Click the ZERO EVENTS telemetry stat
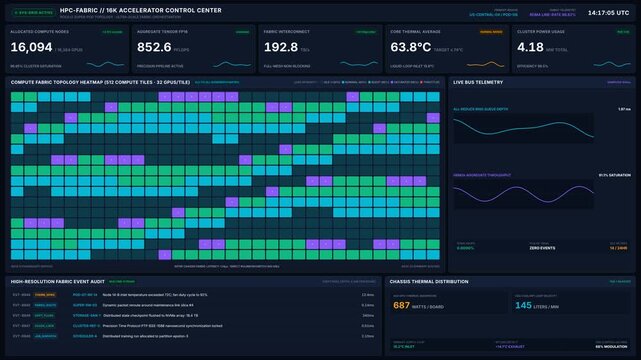 [542, 248]
